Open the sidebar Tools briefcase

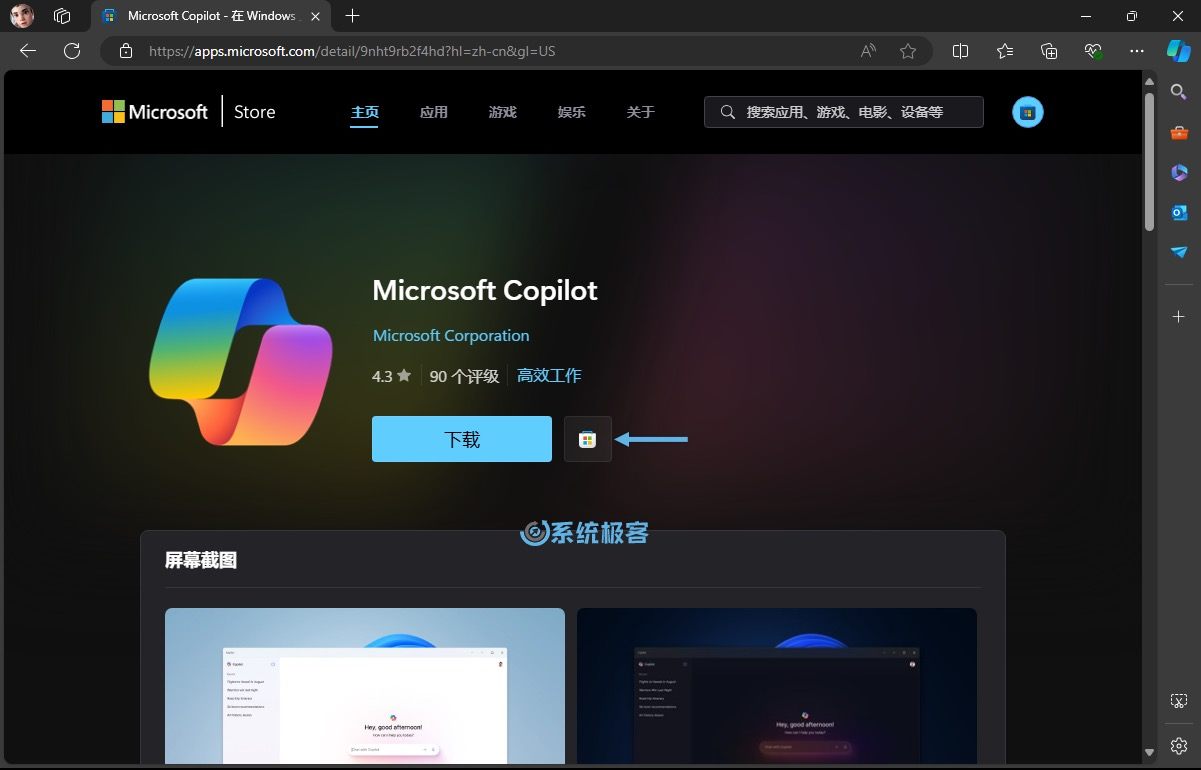pyautogui.click(x=1179, y=132)
